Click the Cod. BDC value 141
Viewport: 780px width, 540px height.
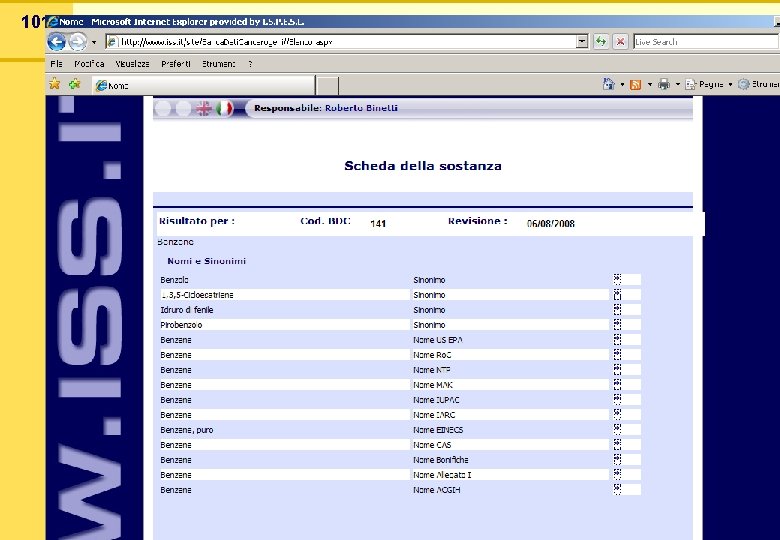378,224
